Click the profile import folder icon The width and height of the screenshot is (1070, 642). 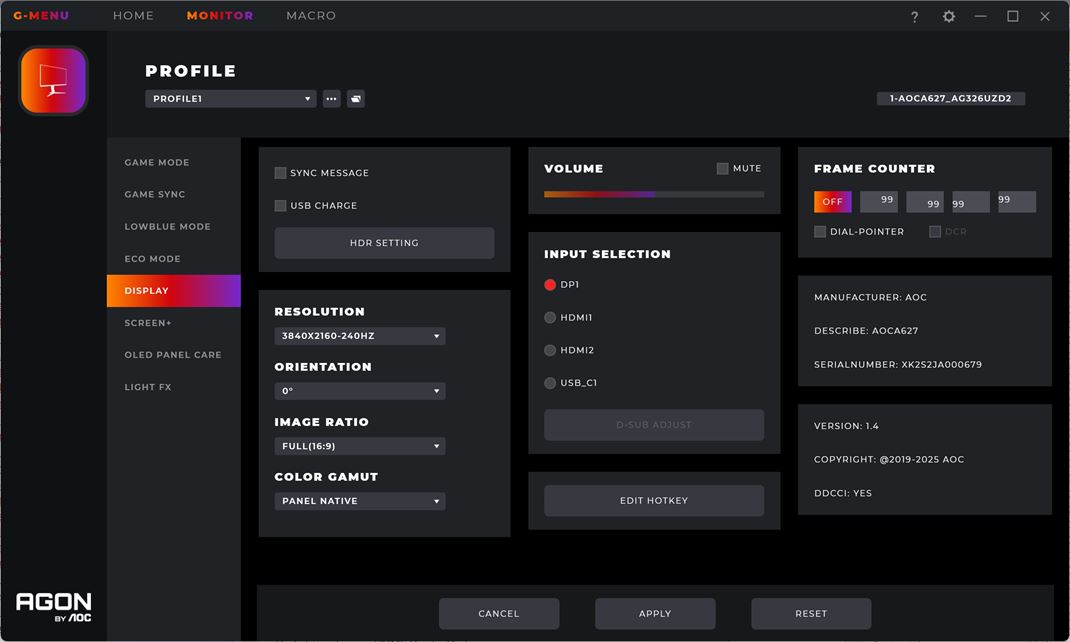tap(356, 99)
